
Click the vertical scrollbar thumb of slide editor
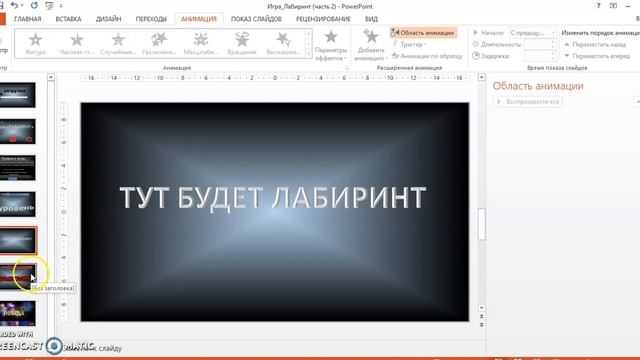coord(482,224)
